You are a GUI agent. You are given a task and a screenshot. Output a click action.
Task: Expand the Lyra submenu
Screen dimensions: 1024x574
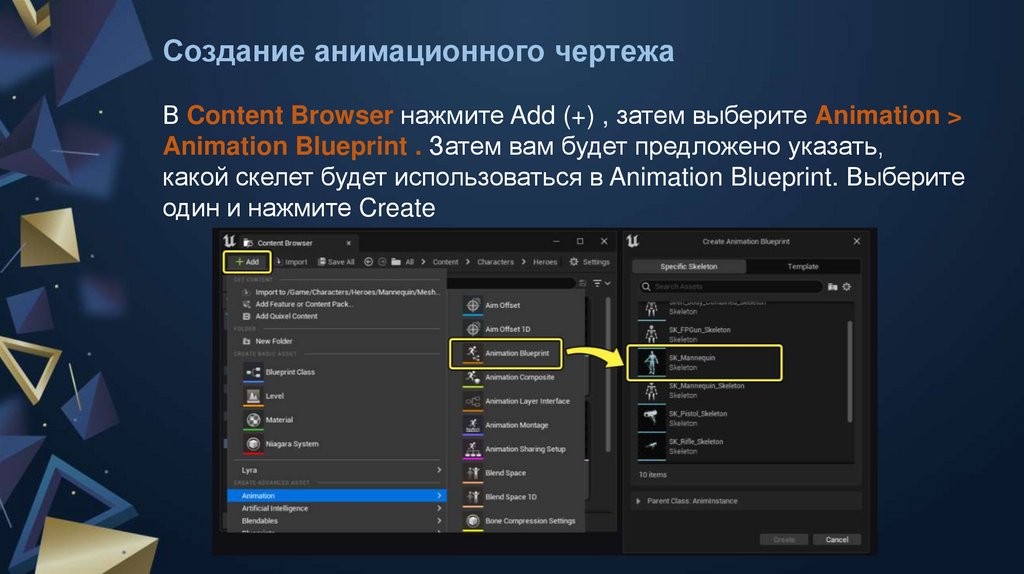pyautogui.click(x=336, y=470)
